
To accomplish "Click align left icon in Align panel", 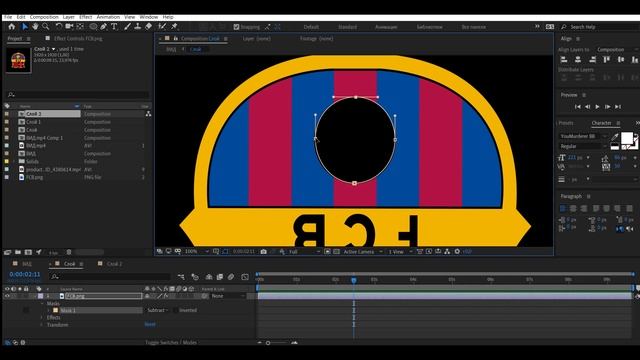I will (x=564, y=60).
